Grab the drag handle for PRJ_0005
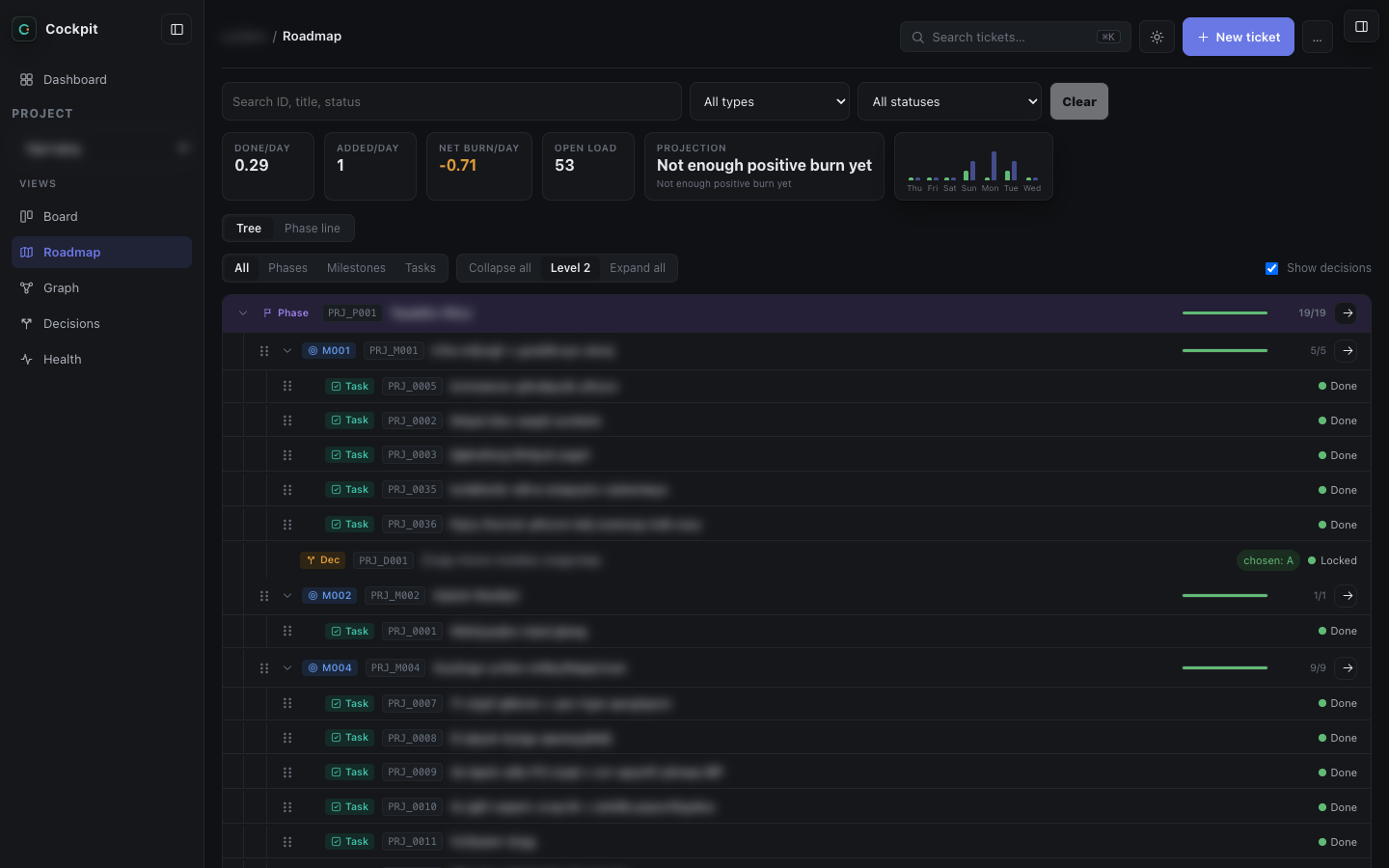Screen dimensions: 1389x868 pos(287,386)
